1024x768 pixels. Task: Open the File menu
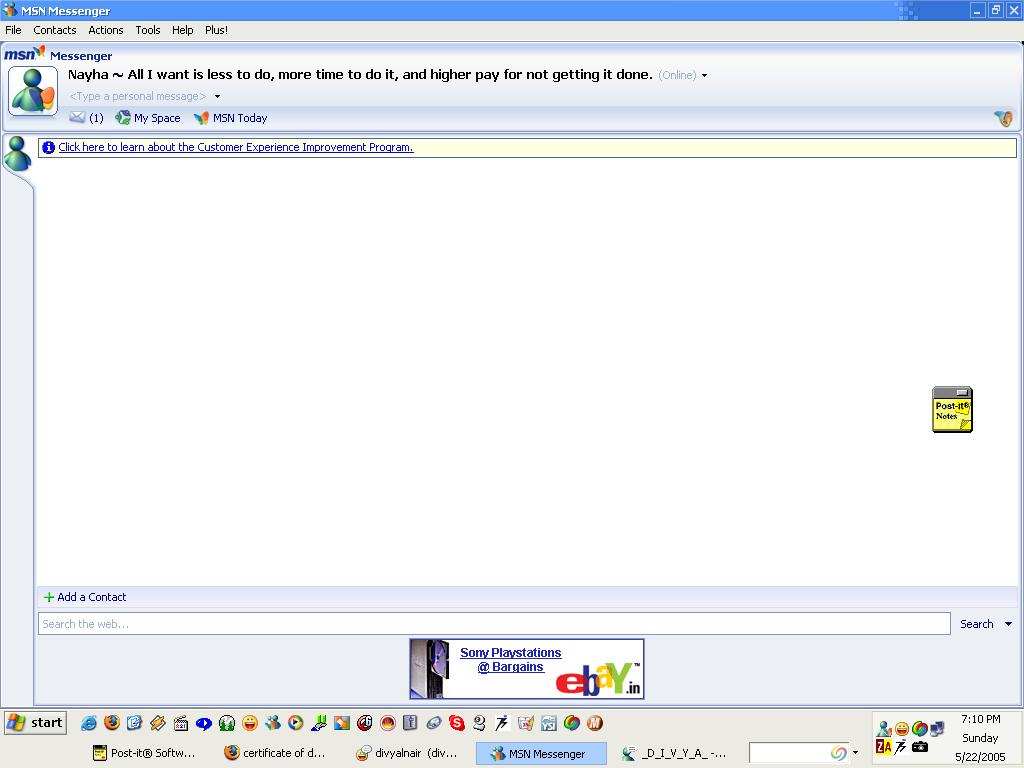tap(13, 30)
